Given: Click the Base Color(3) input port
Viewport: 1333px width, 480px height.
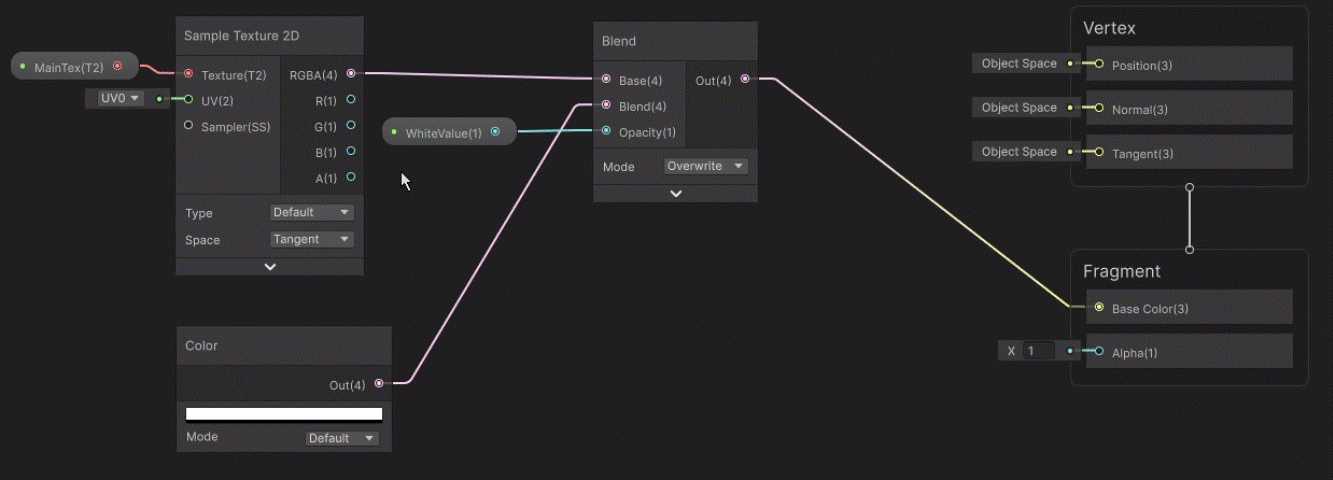Looking at the screenshot, I should (x=1099, y=308).
